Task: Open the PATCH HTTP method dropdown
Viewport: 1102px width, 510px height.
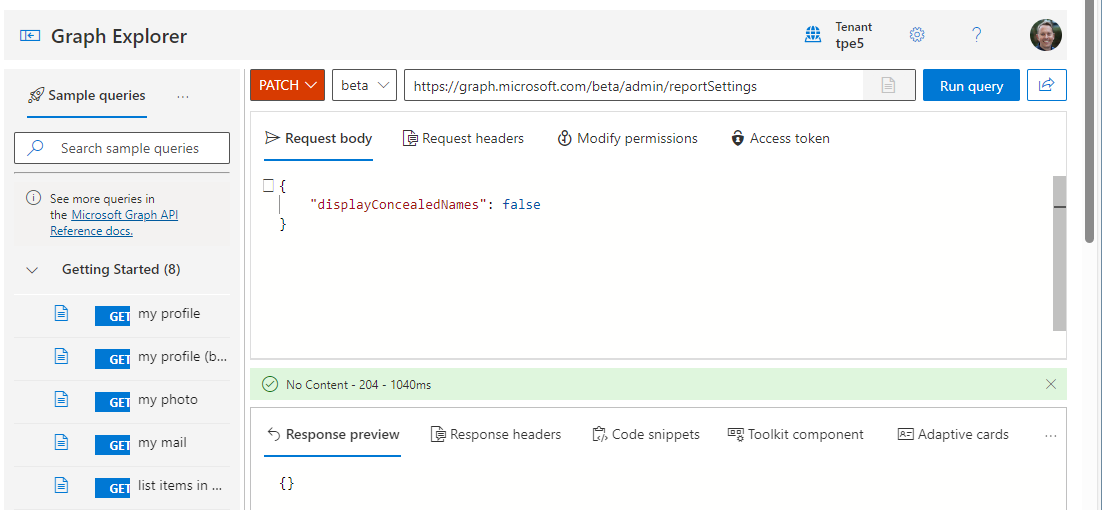Action: coord(287,86)
